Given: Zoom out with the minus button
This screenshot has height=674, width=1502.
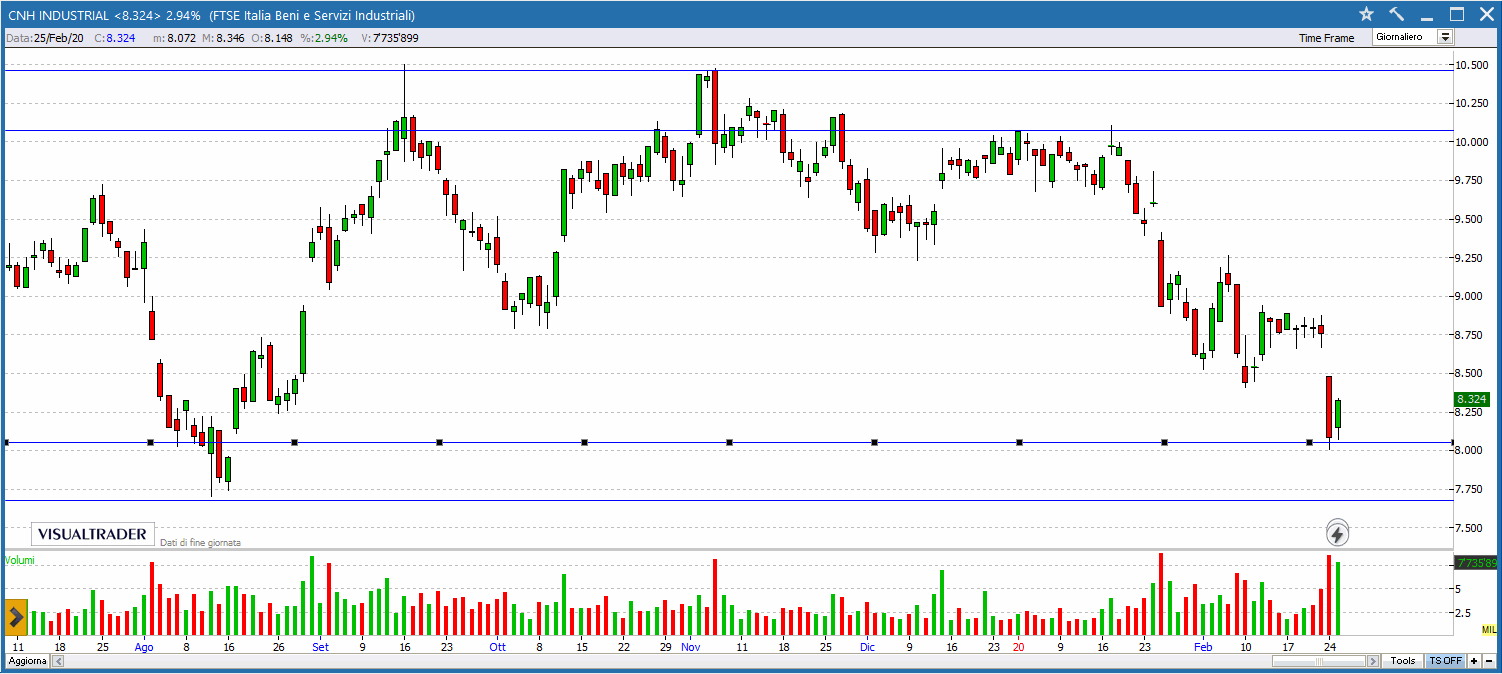Looking at the screenshot, I should [x=1489, y=661].
